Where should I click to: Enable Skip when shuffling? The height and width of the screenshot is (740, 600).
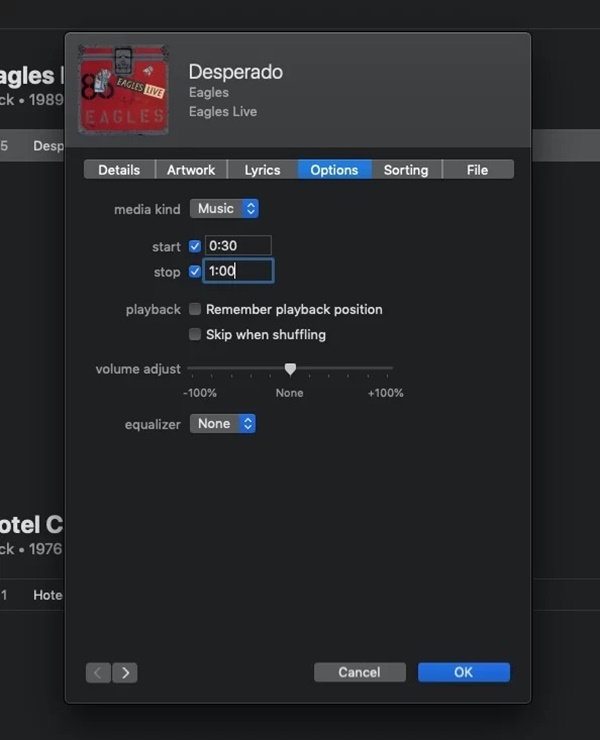pos(195,334)
